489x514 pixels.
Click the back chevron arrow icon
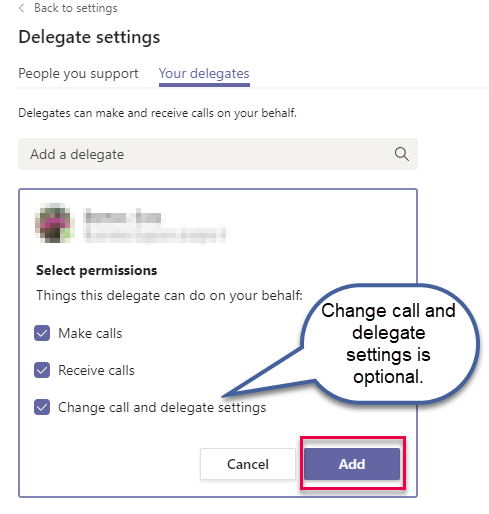(x=22, y=8)
